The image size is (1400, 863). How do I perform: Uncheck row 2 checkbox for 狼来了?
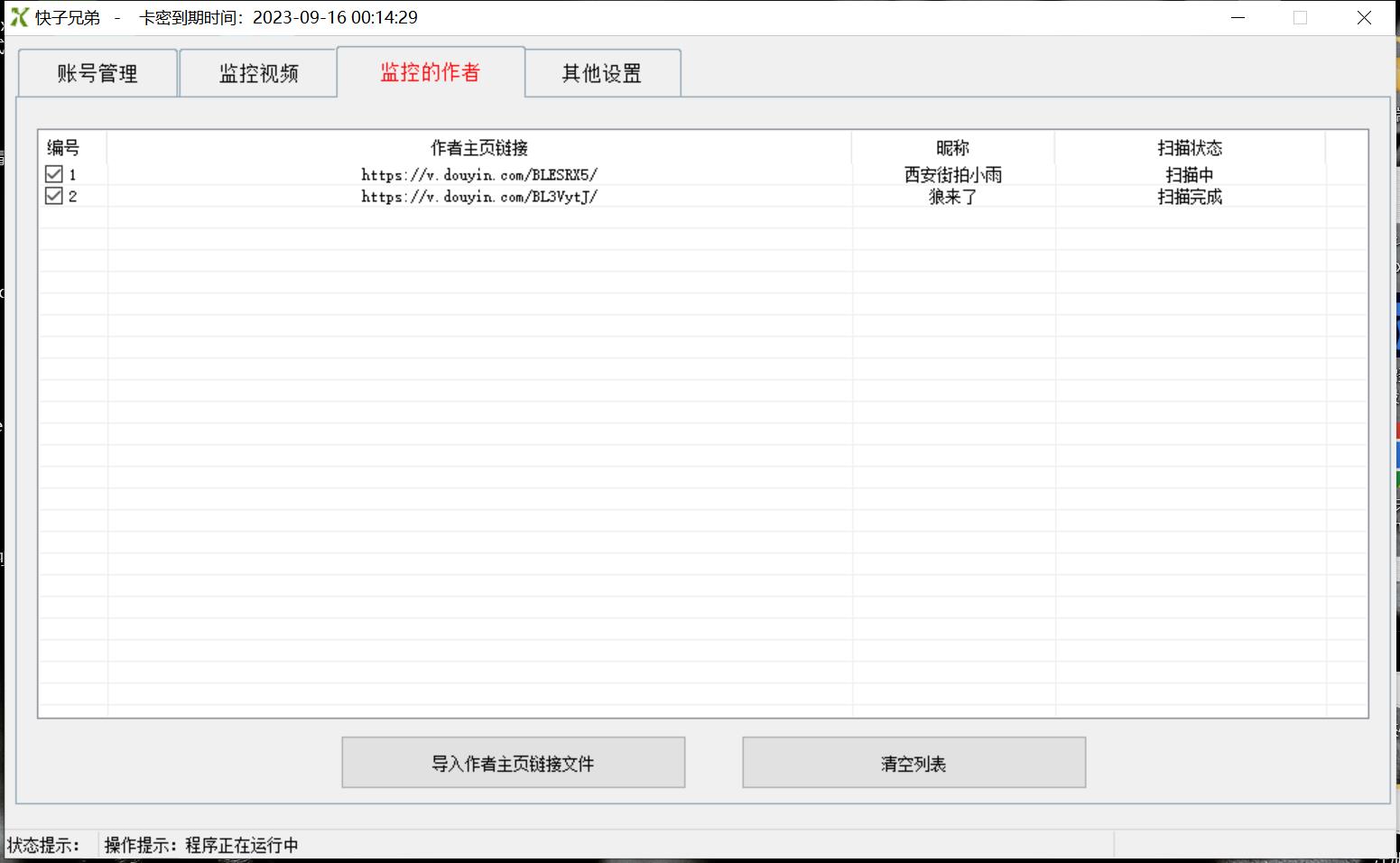pos(52,195)
